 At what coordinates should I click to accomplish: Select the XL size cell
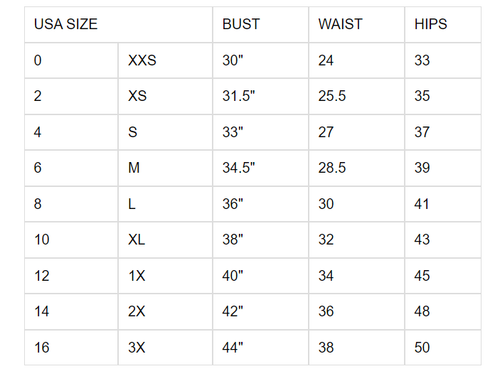pyautogui.click(x=165, y=240)
